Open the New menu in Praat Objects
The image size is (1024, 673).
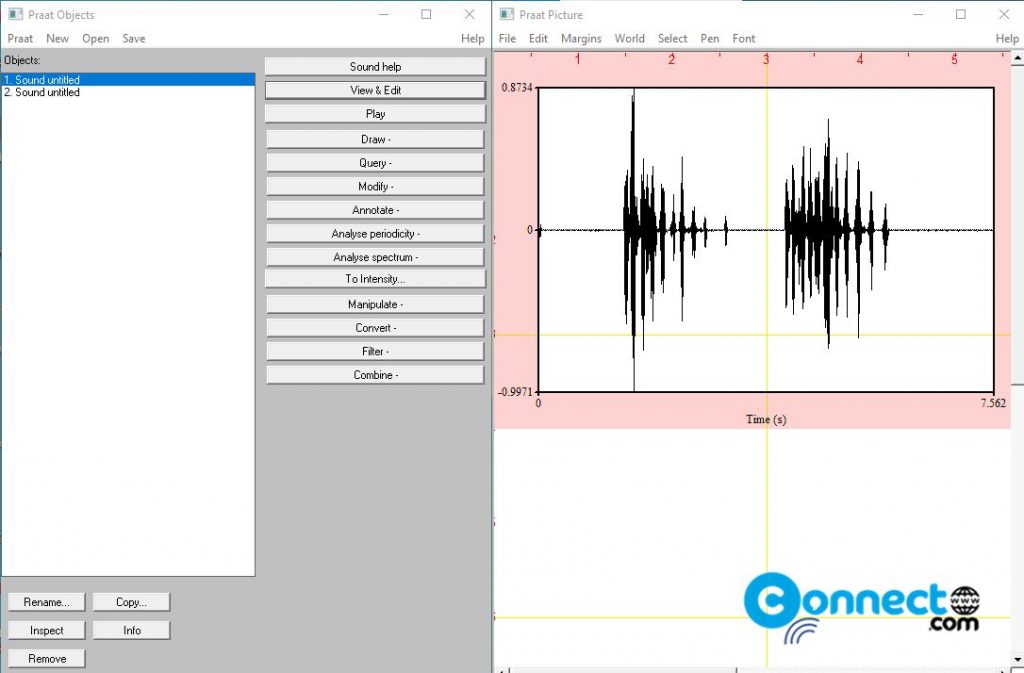(57, 38)
